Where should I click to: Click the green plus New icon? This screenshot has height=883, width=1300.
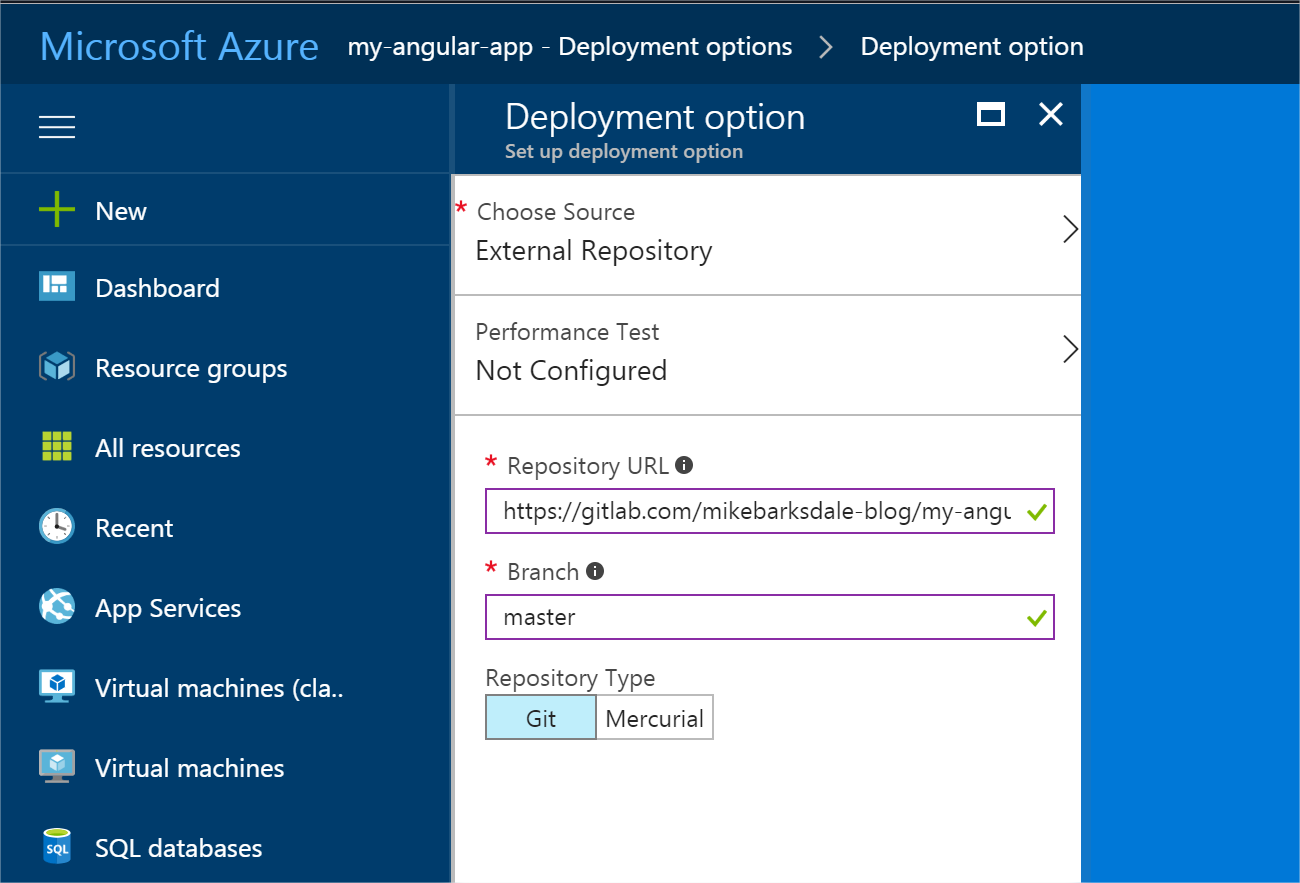(x=57, y=211)
